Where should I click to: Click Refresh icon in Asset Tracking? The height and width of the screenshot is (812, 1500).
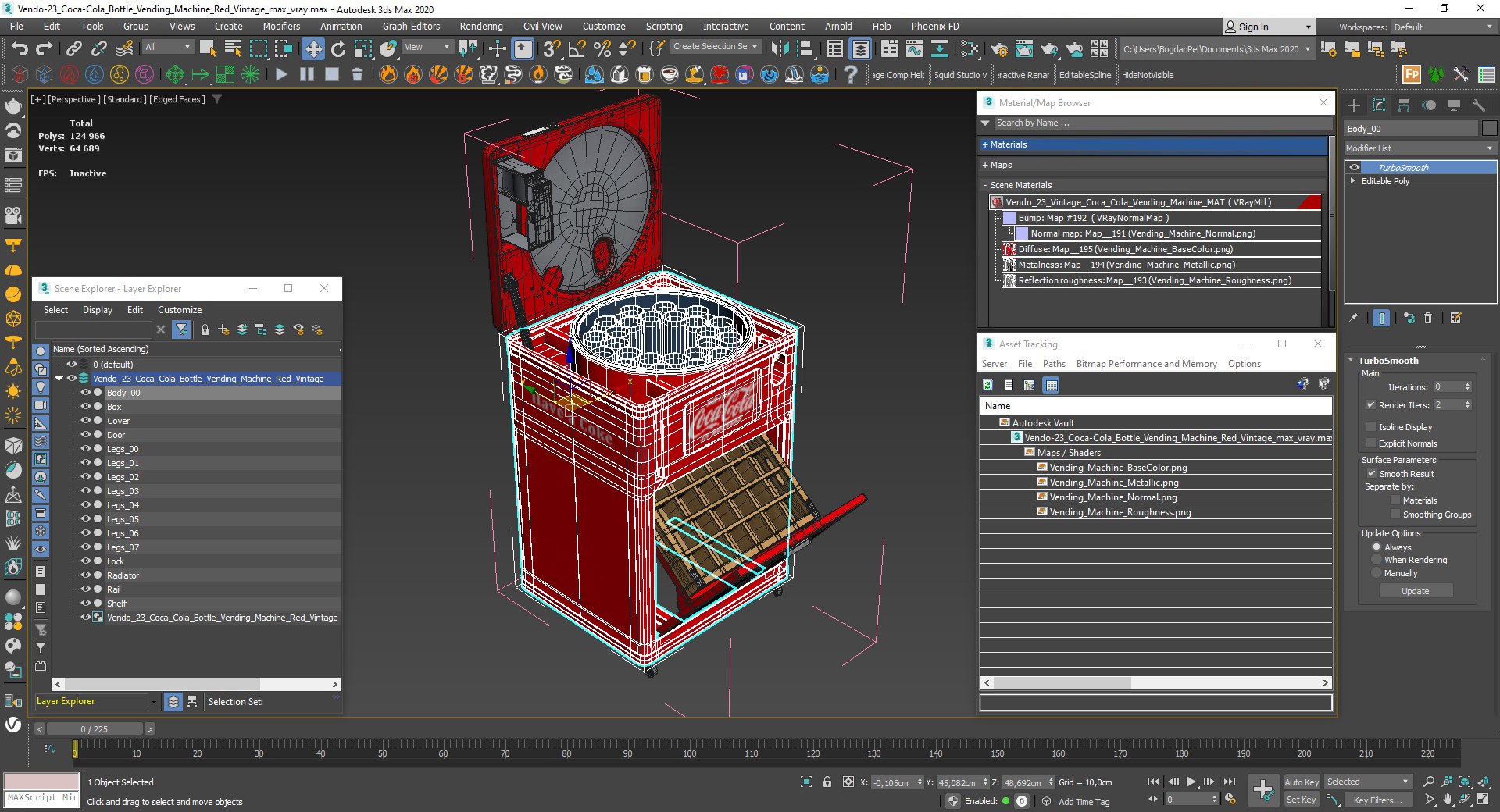click(x=987, y=385)
